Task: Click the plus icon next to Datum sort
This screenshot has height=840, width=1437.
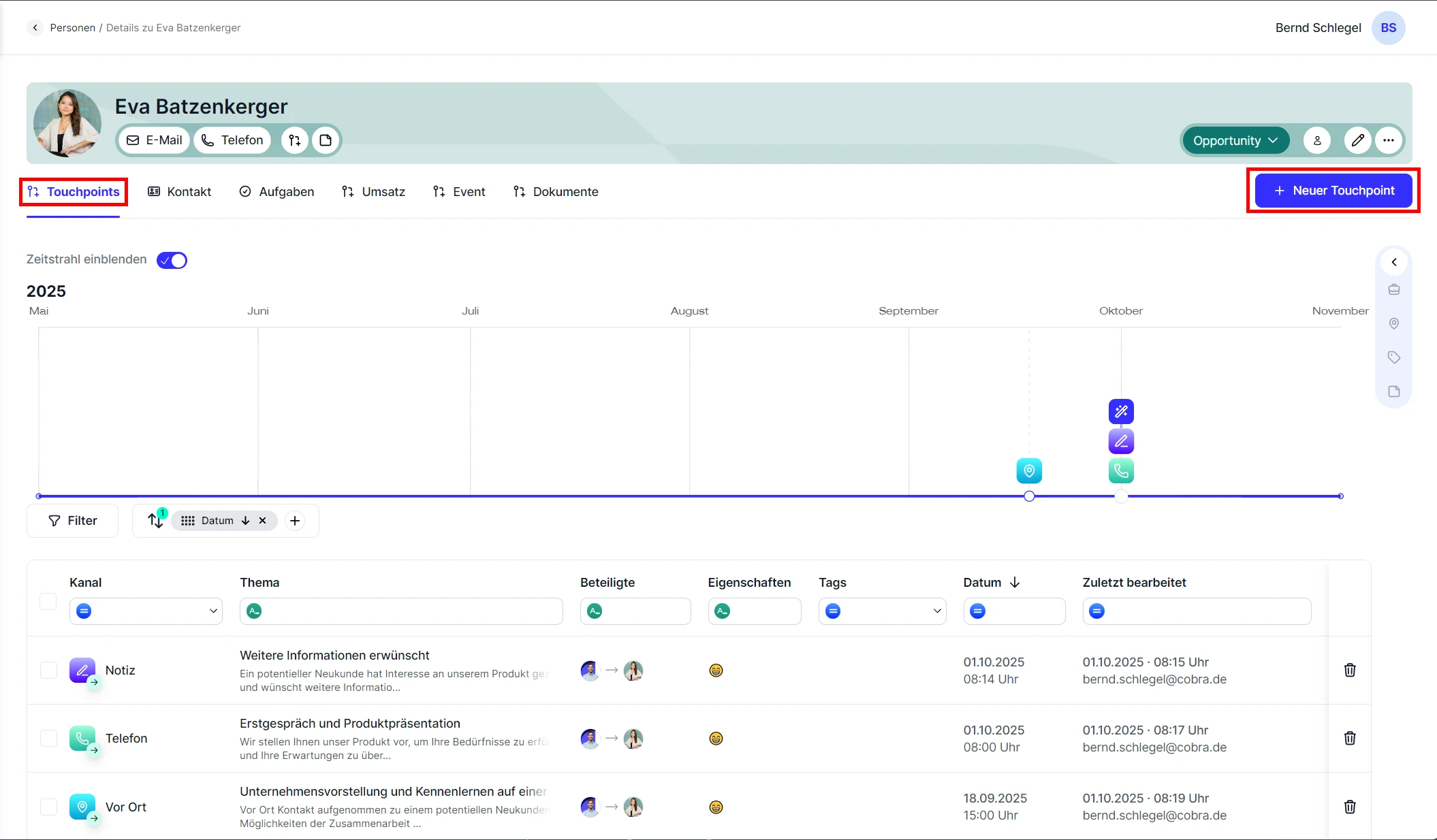Action: [x=295, y=521]
